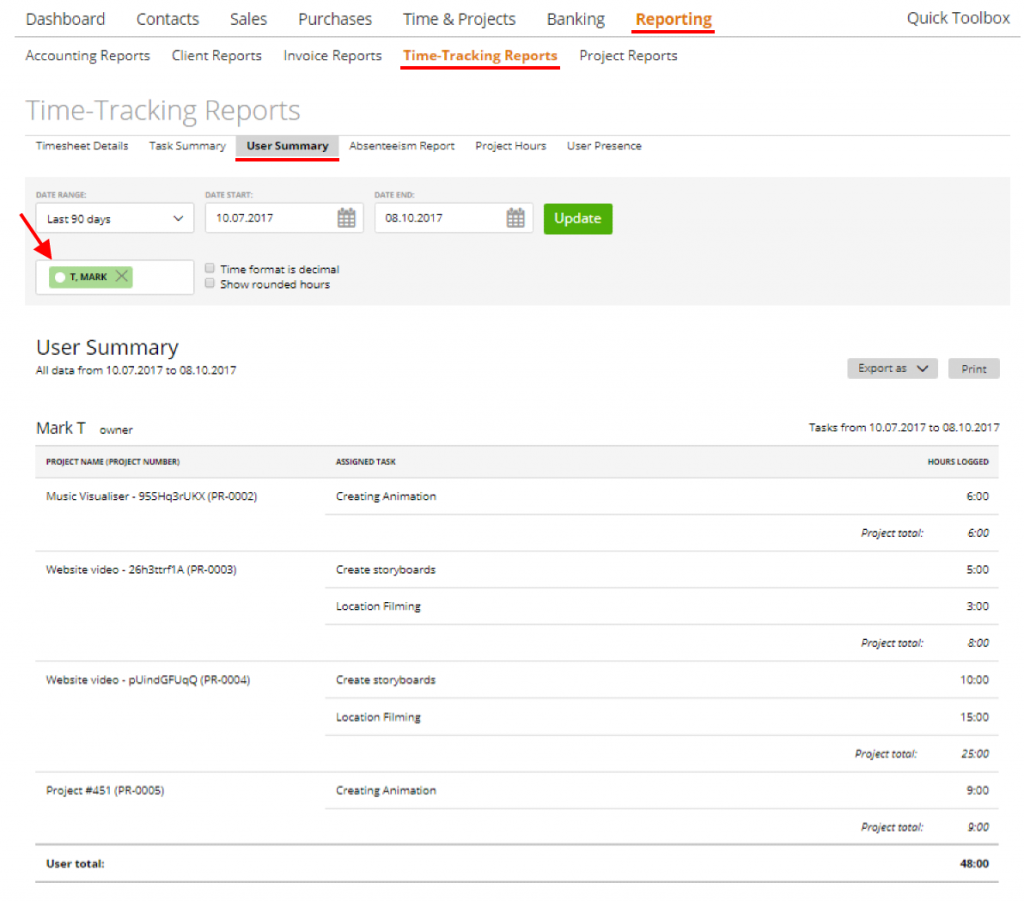This screenshot has width=1024, height=901.
Task: Click the green Update button
Action: [x=578, y=218]
